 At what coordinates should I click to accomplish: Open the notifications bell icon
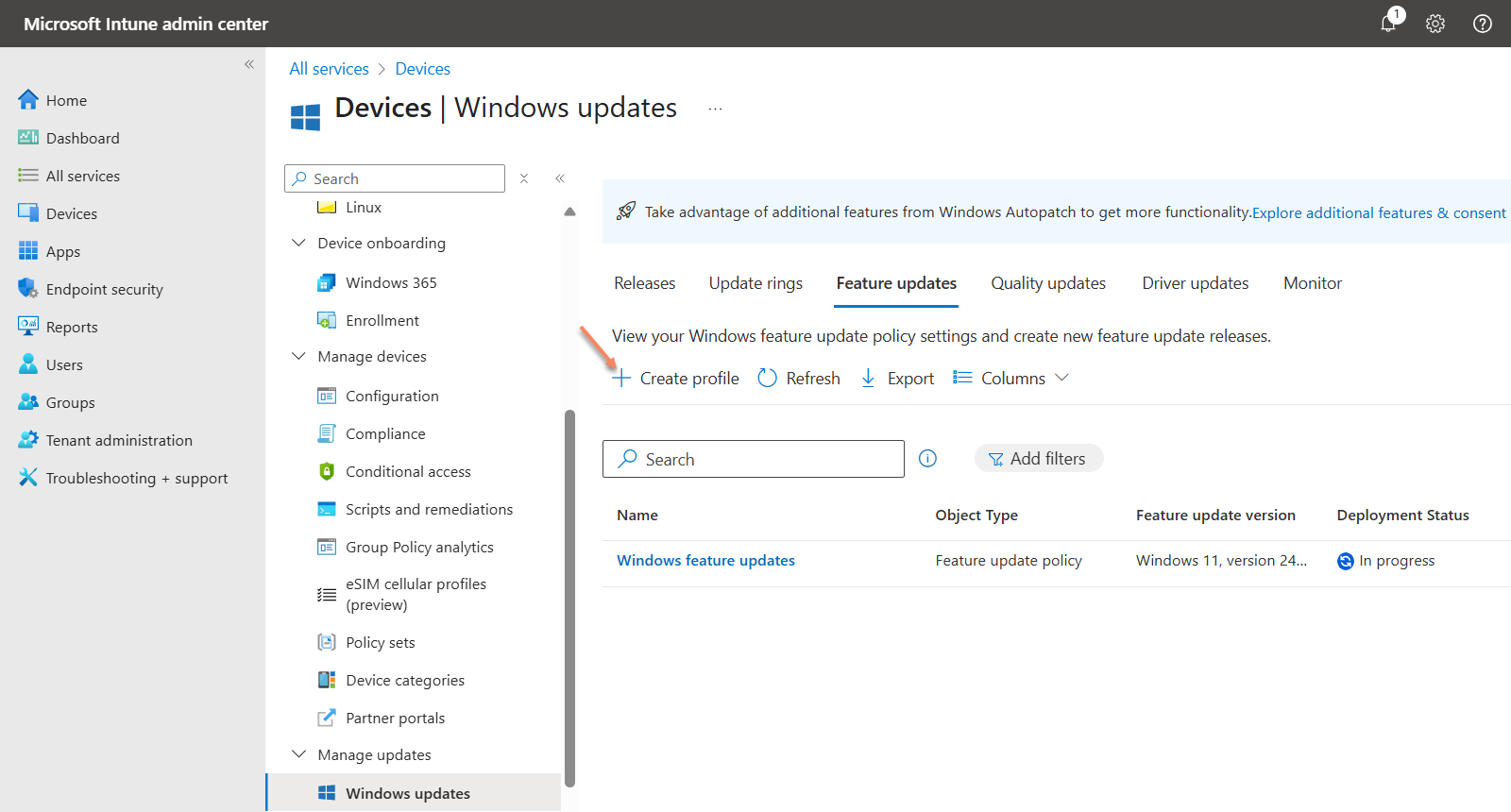click(x=1388, y=24)
